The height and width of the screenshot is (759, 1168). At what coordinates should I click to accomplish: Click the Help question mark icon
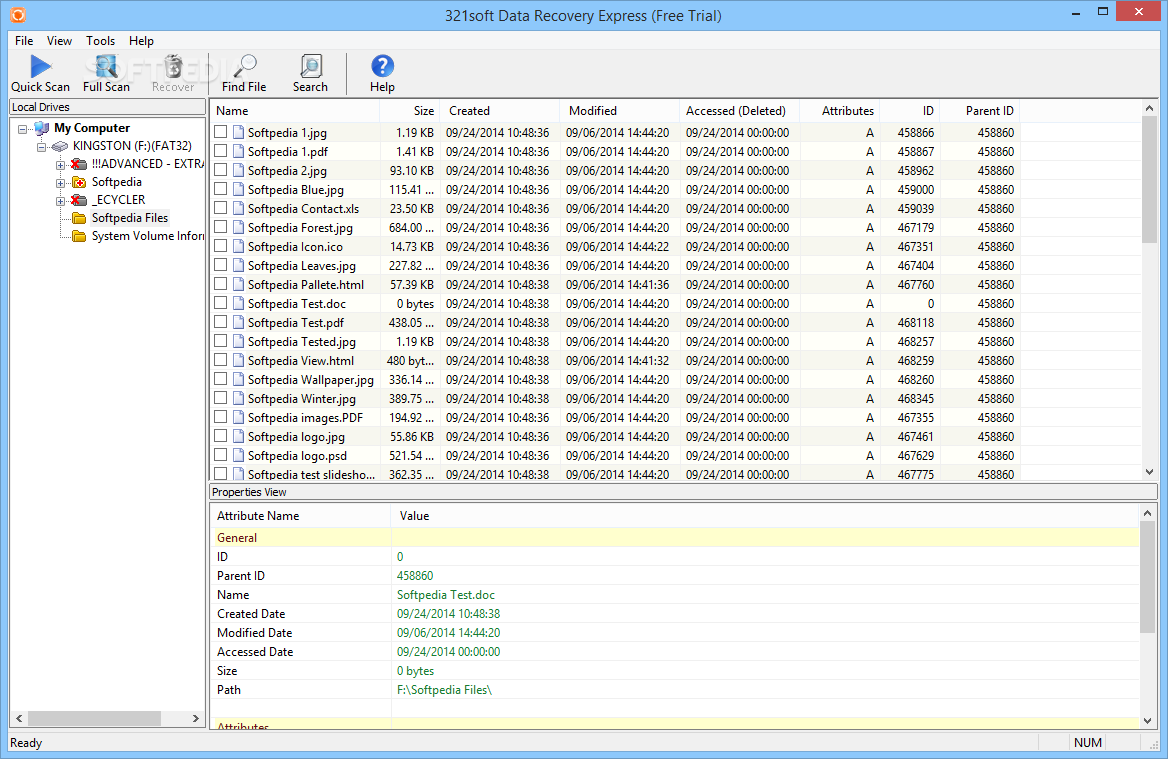[382, 66]
